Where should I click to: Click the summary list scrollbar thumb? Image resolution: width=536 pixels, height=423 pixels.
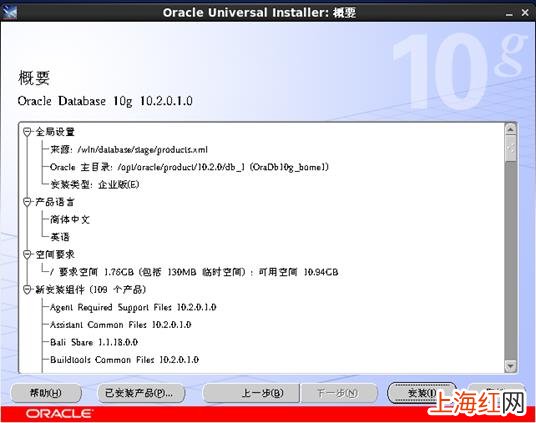click(x=510, y=148)
